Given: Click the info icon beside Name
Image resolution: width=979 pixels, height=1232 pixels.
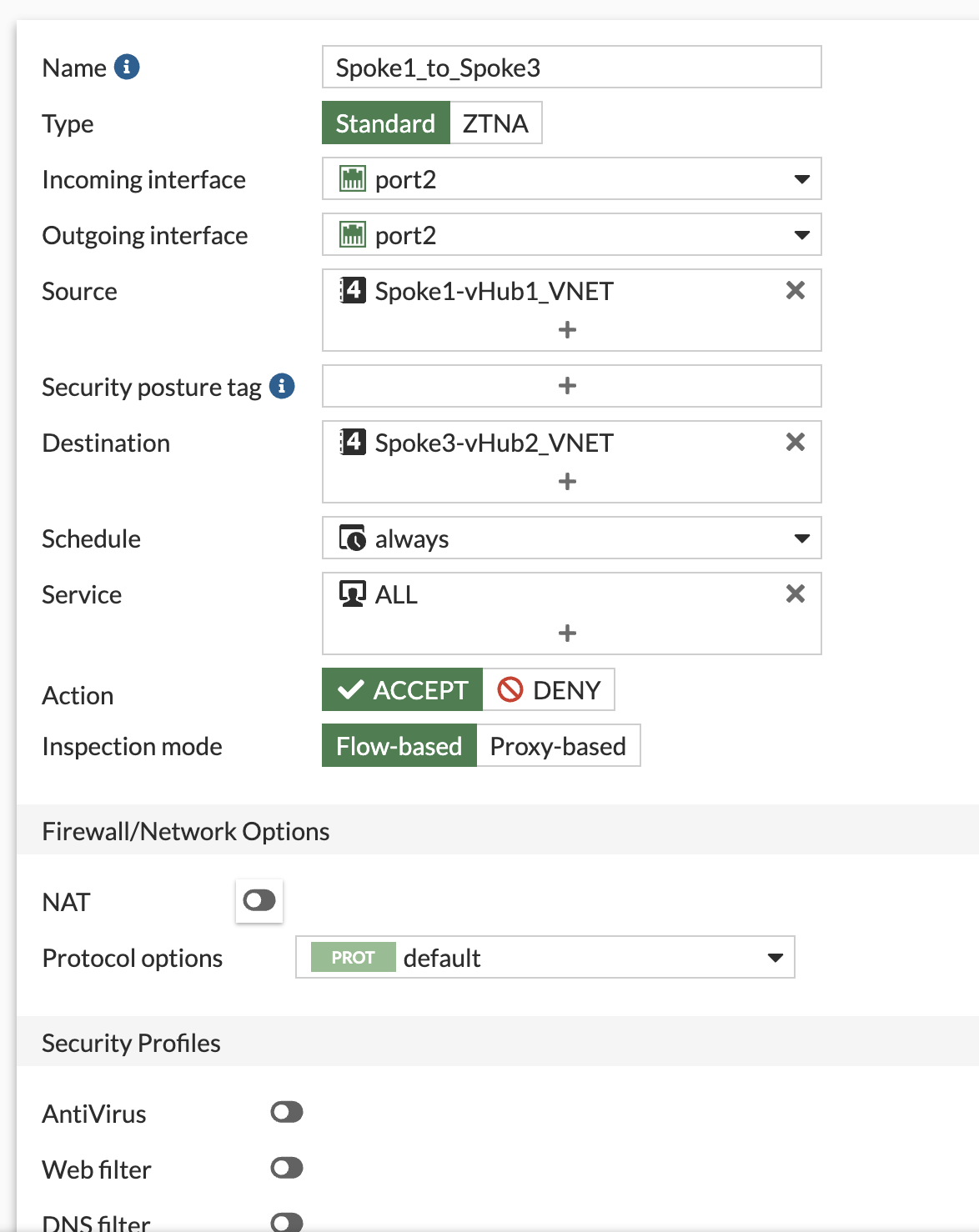Looking at the screenshot, I should point(126,68).
